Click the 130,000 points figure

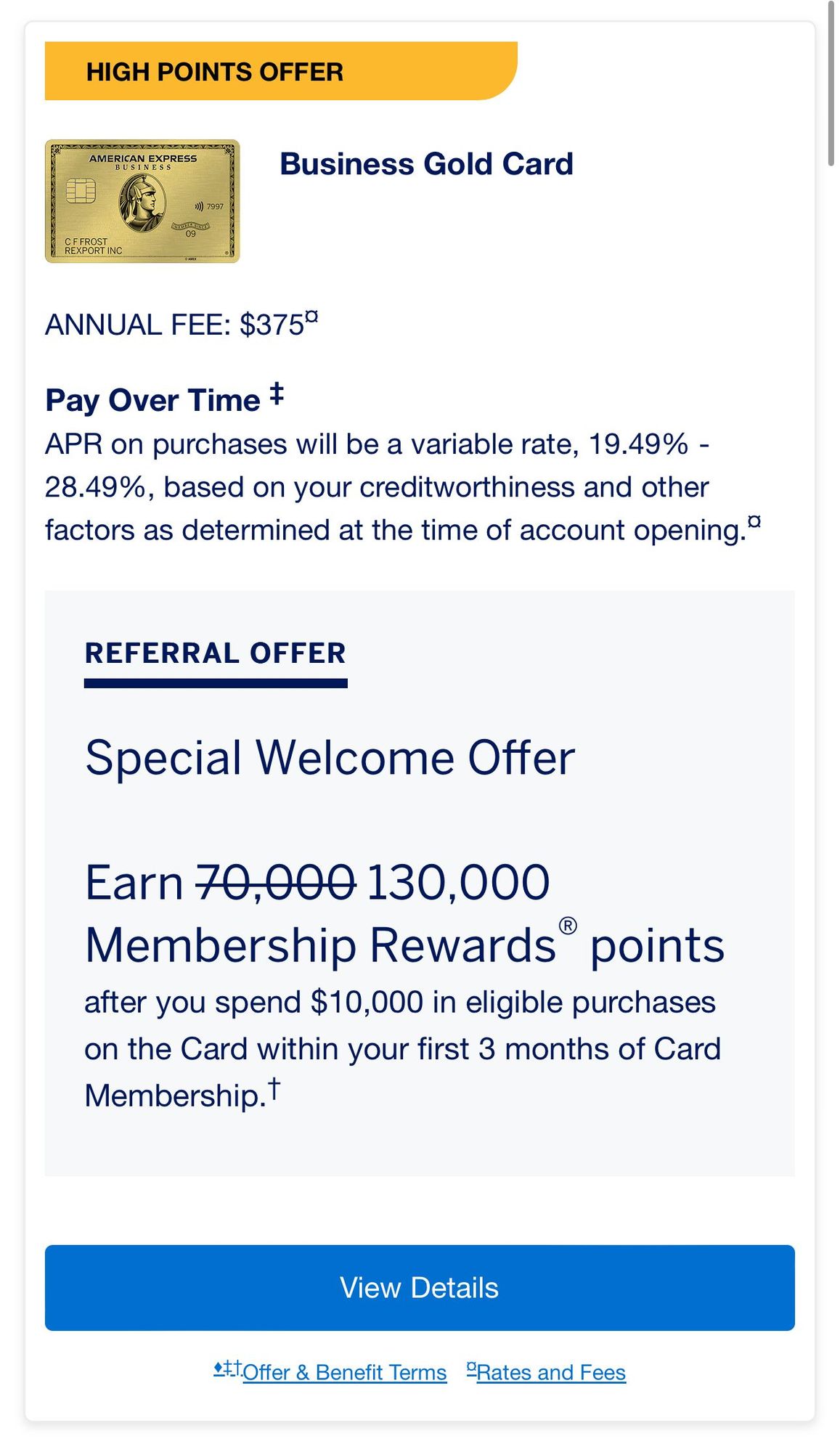[x=458, y=883]
